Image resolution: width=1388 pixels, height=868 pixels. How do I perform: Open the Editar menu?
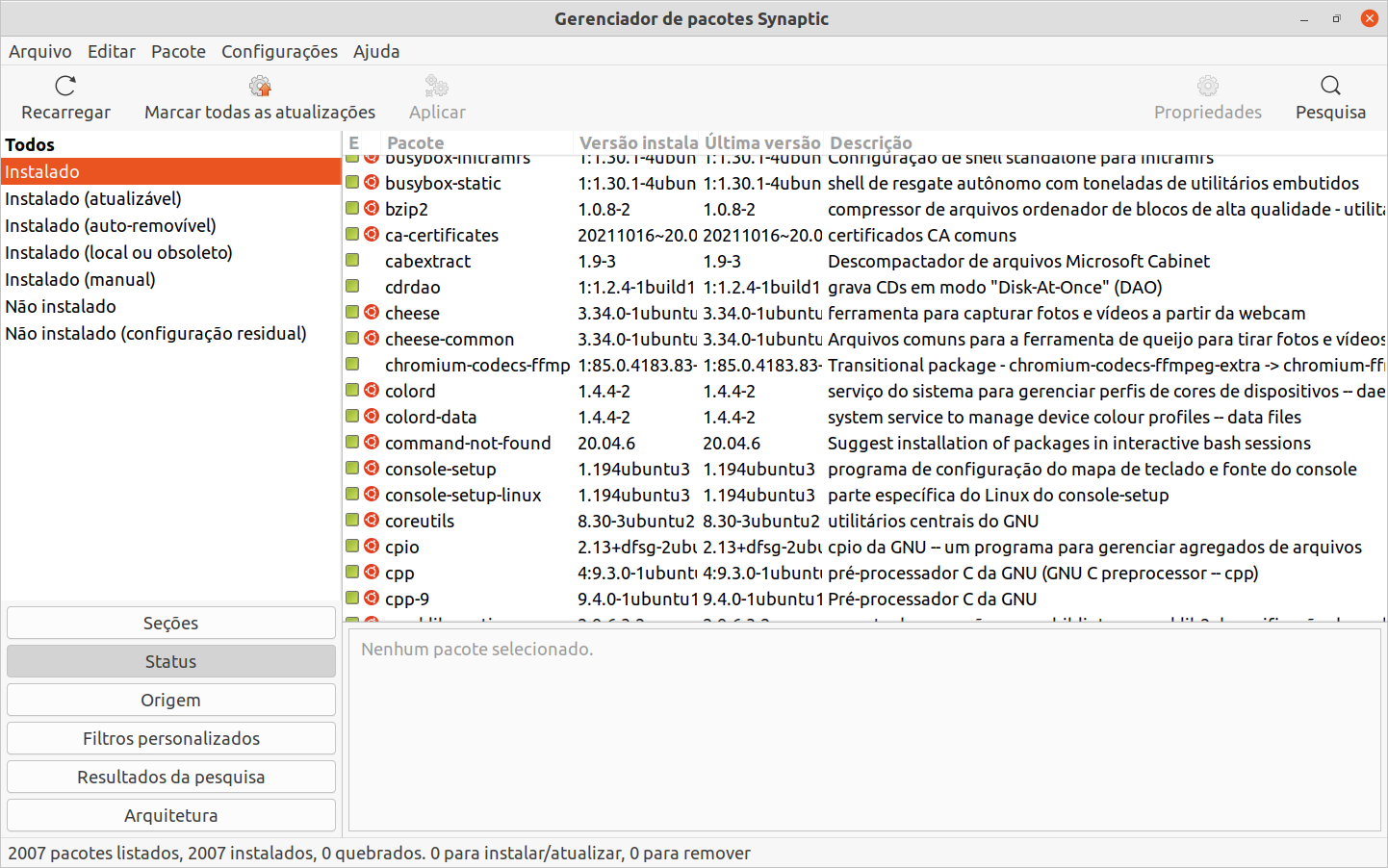(112, 51)
